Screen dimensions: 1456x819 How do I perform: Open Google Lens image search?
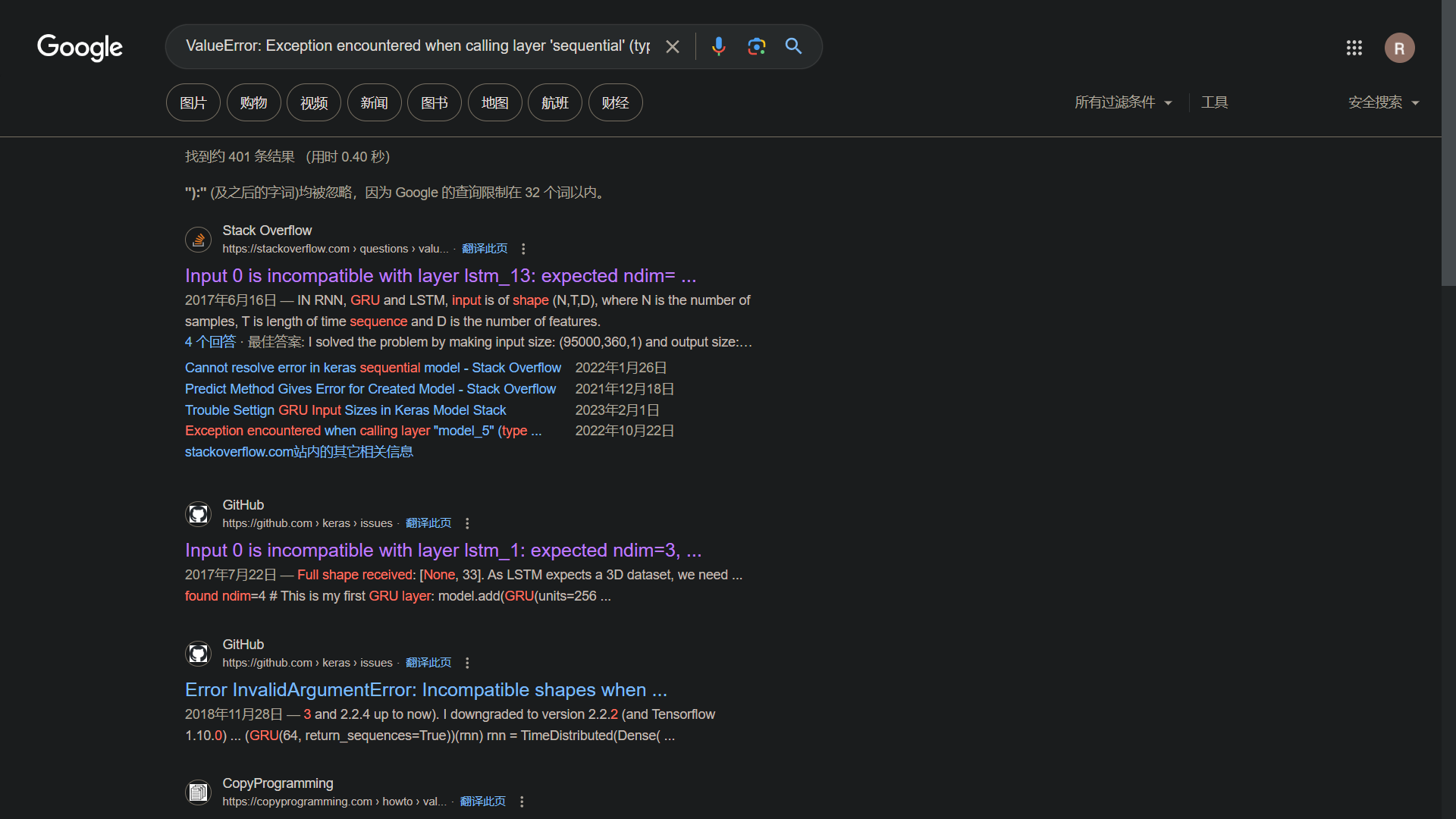coord(756,46)
